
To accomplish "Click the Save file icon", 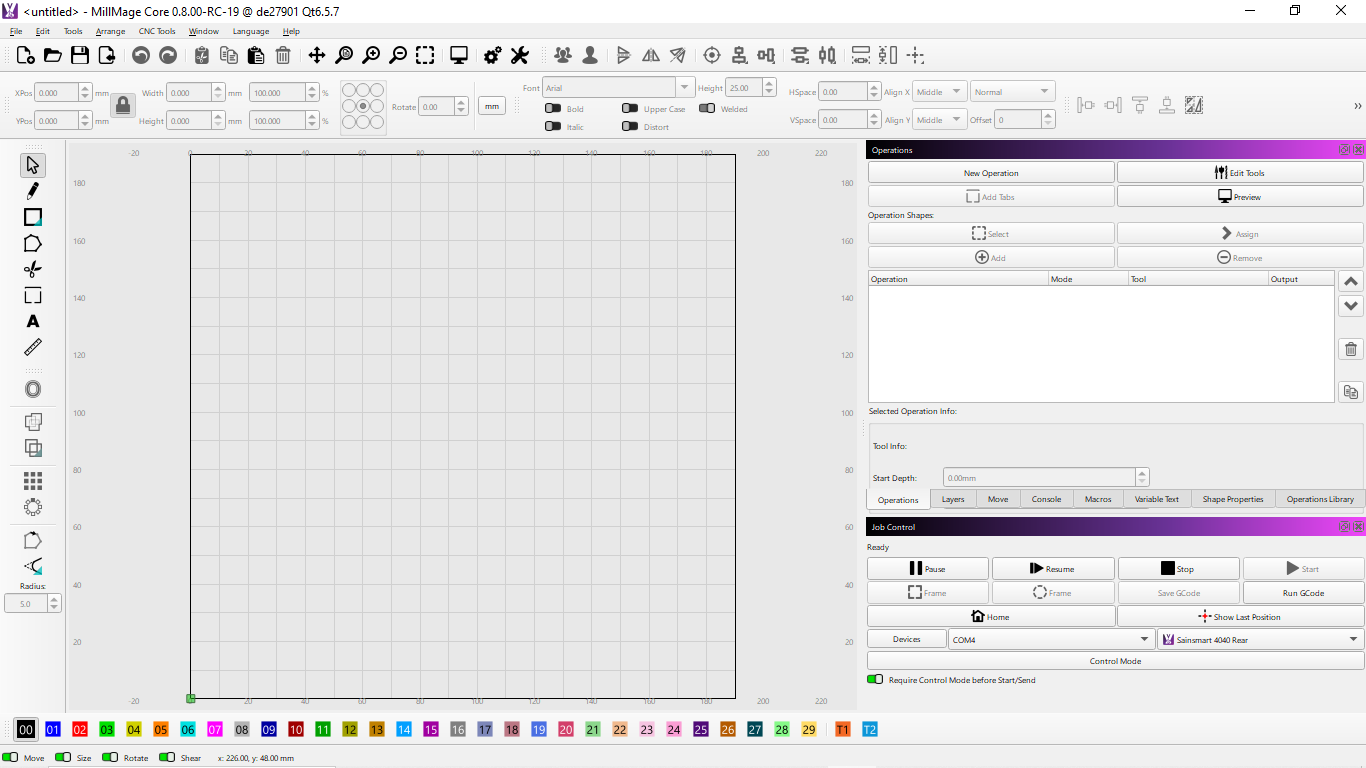I will [79, 55].
